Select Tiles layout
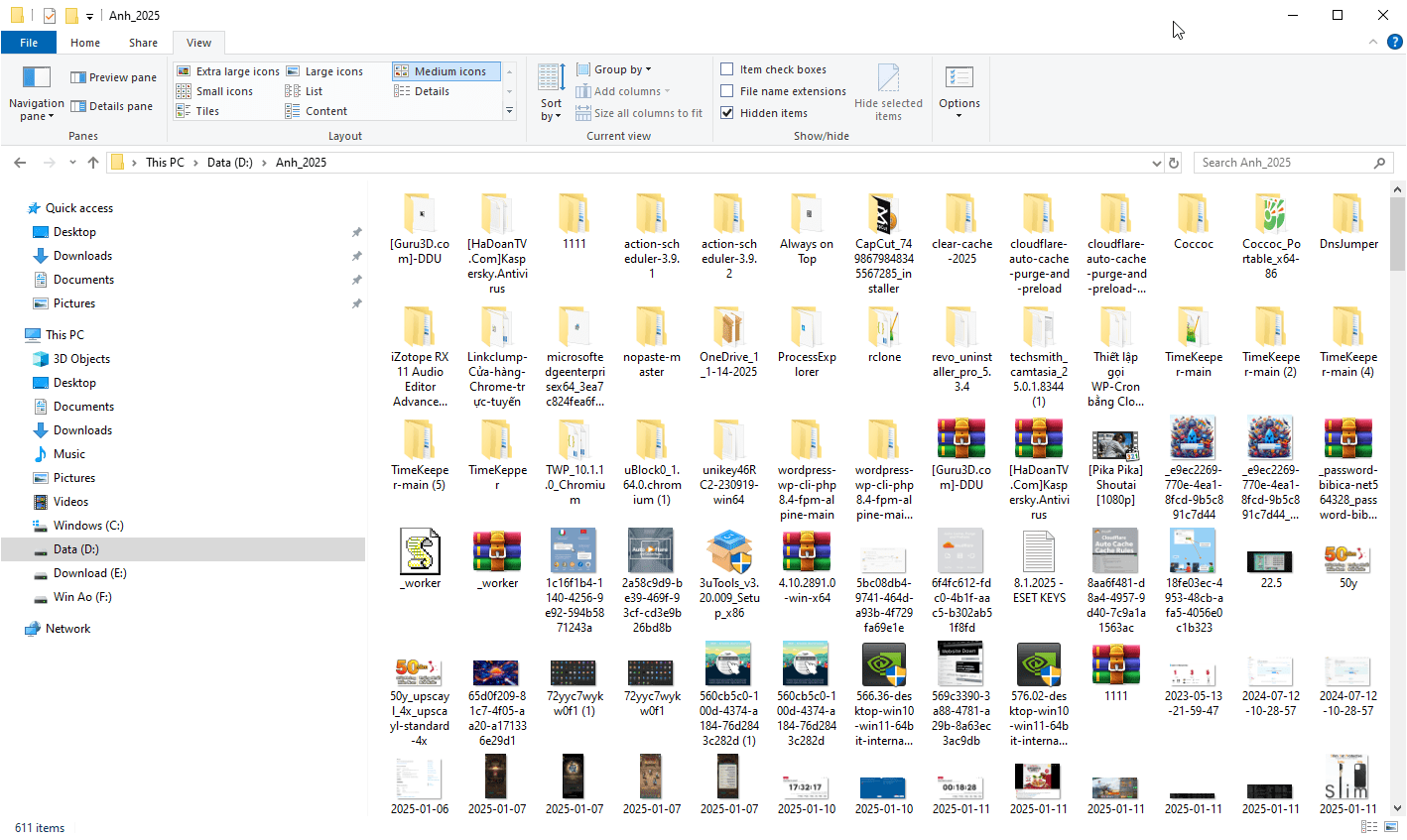1407x840 pixels. coord(197,111)
